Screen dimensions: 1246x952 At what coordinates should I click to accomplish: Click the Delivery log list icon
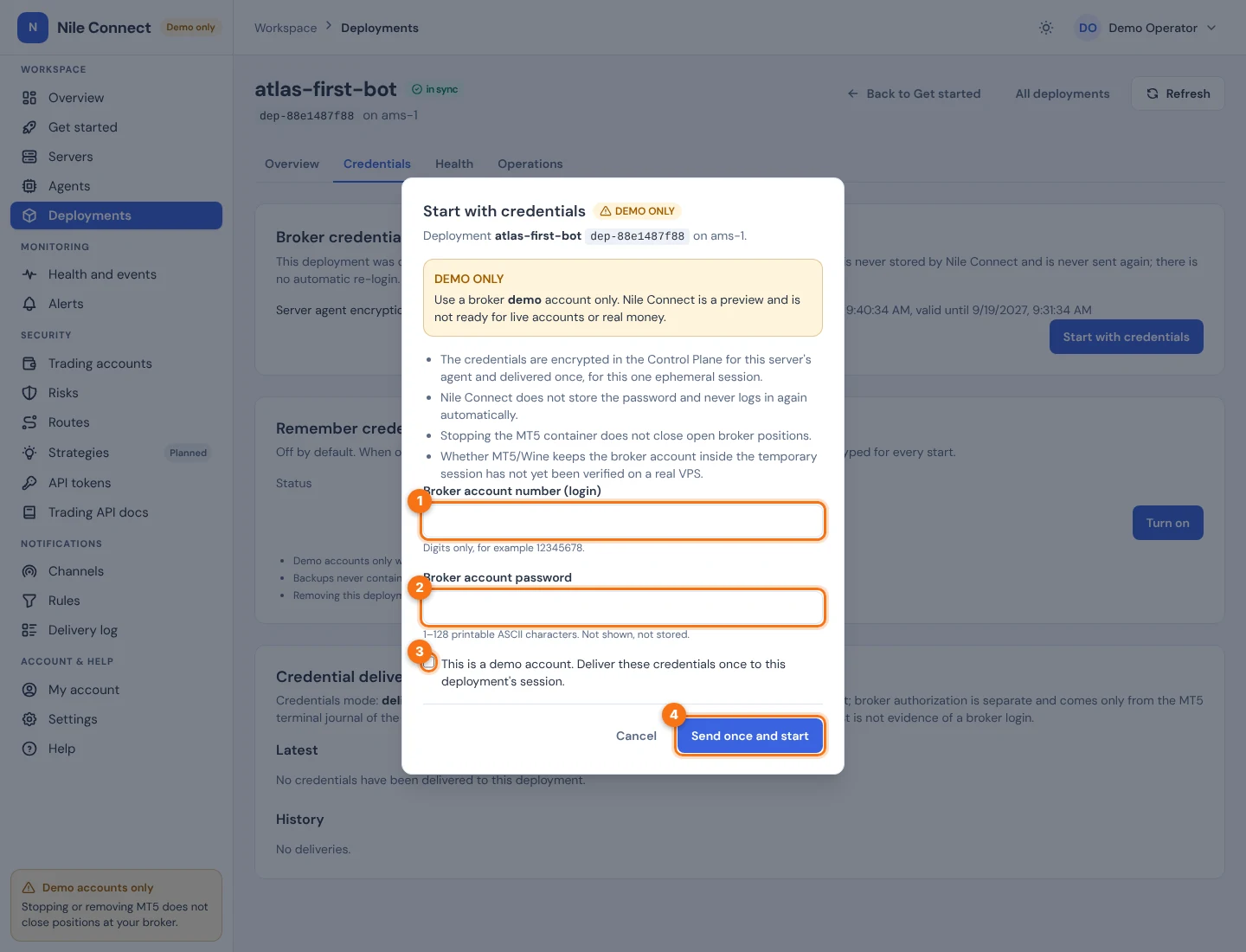(x=29, y=630)
